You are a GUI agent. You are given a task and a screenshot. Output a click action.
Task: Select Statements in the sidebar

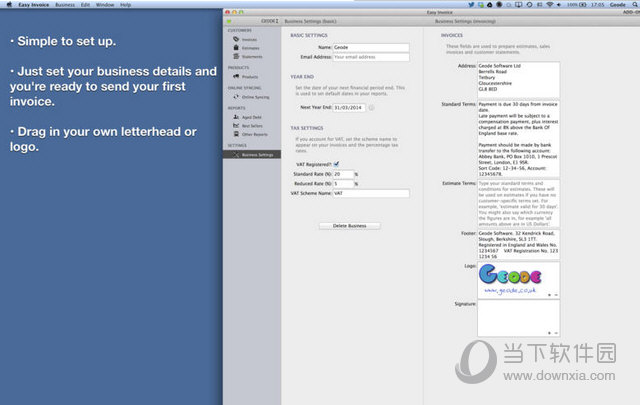tap(252, 57)
